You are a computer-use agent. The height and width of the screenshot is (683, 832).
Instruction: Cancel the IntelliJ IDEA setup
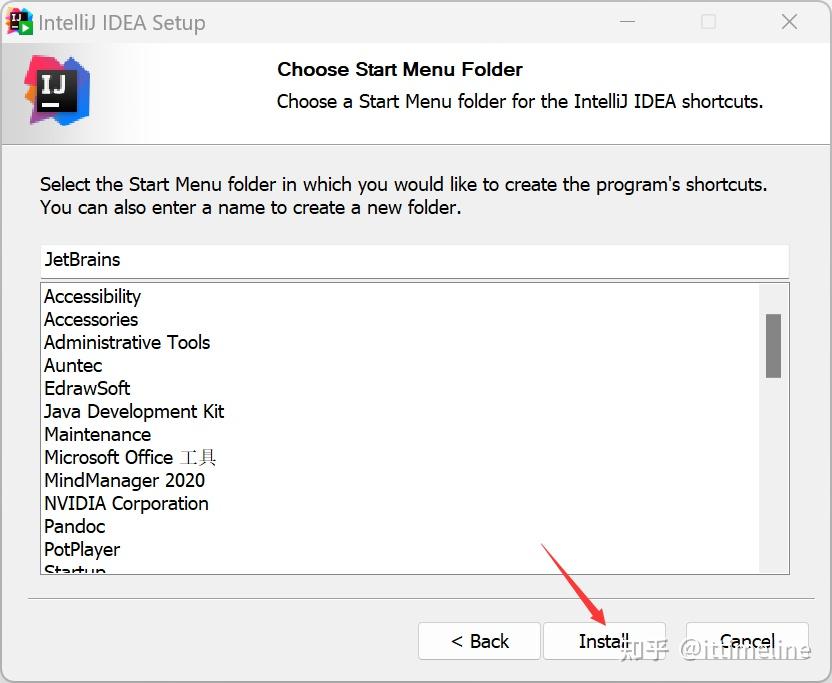click(747, 641)
